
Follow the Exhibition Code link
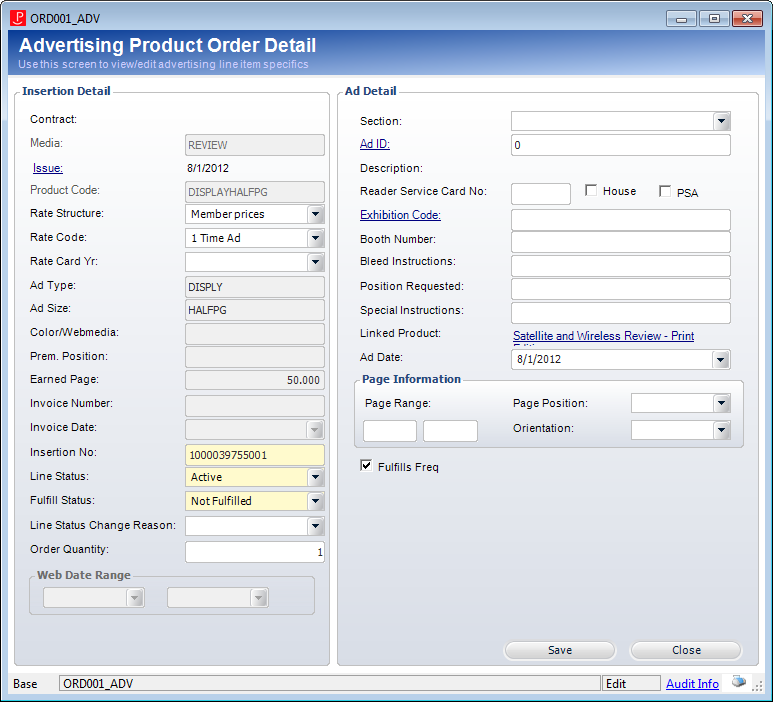pyautogui.click(x=400, y=215)
